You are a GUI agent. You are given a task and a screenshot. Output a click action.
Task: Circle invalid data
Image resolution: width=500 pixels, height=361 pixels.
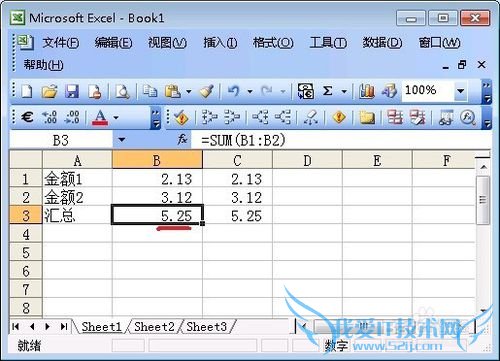(395, 117)
